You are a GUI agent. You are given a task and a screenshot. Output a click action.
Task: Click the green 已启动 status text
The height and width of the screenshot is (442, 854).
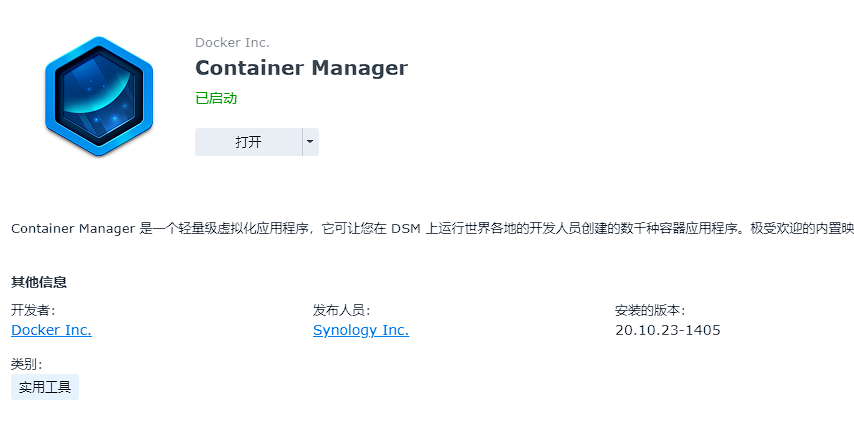click(x=216, y=98)
